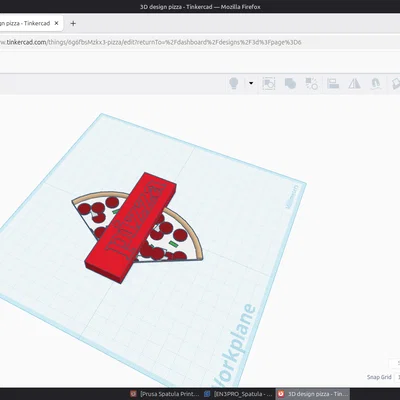Open the Prusa Spatula Print taskbar window
The width and height of the screenshot is (400, 400).
point(166,394)
